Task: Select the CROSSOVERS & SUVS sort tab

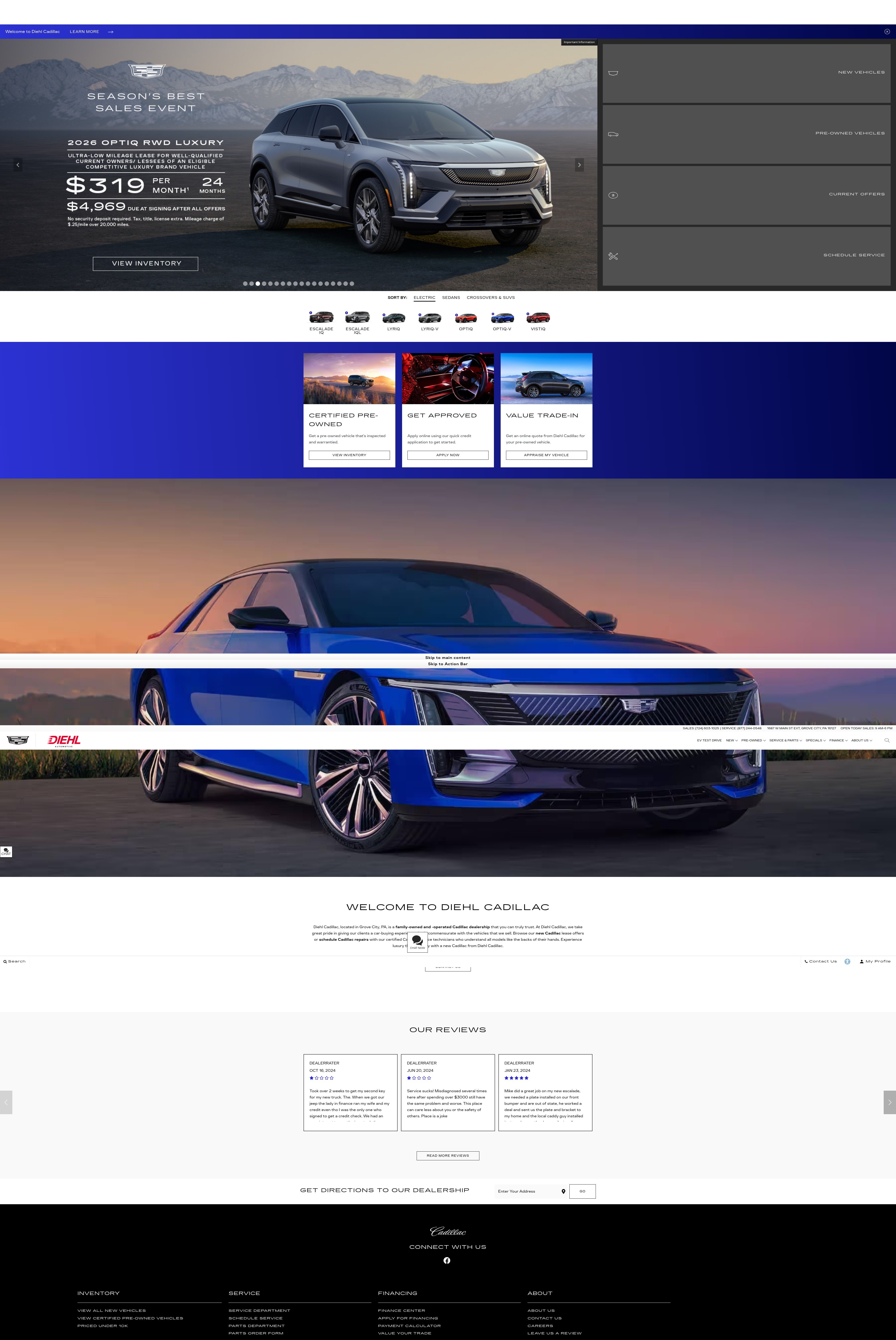Action: pyautogui.click(x=490, y=298)
